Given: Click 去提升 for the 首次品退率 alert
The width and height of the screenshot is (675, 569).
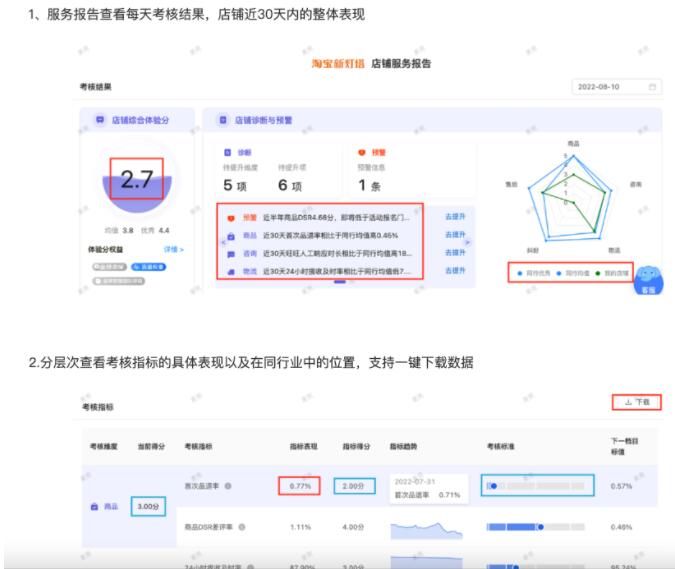Looking at the screenshot, I should (x=455, y=235).
